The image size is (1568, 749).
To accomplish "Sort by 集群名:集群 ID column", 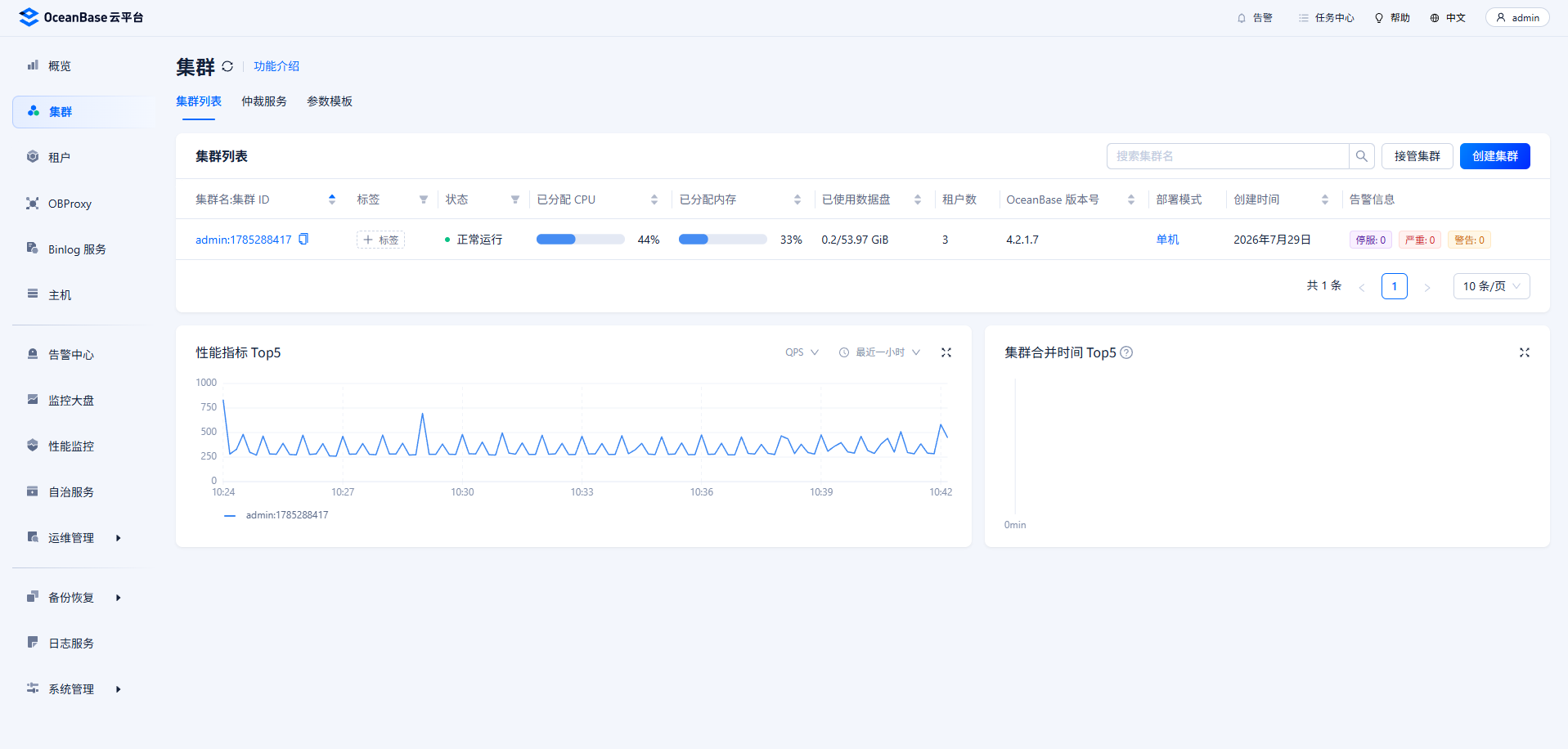I will point(332,200).
